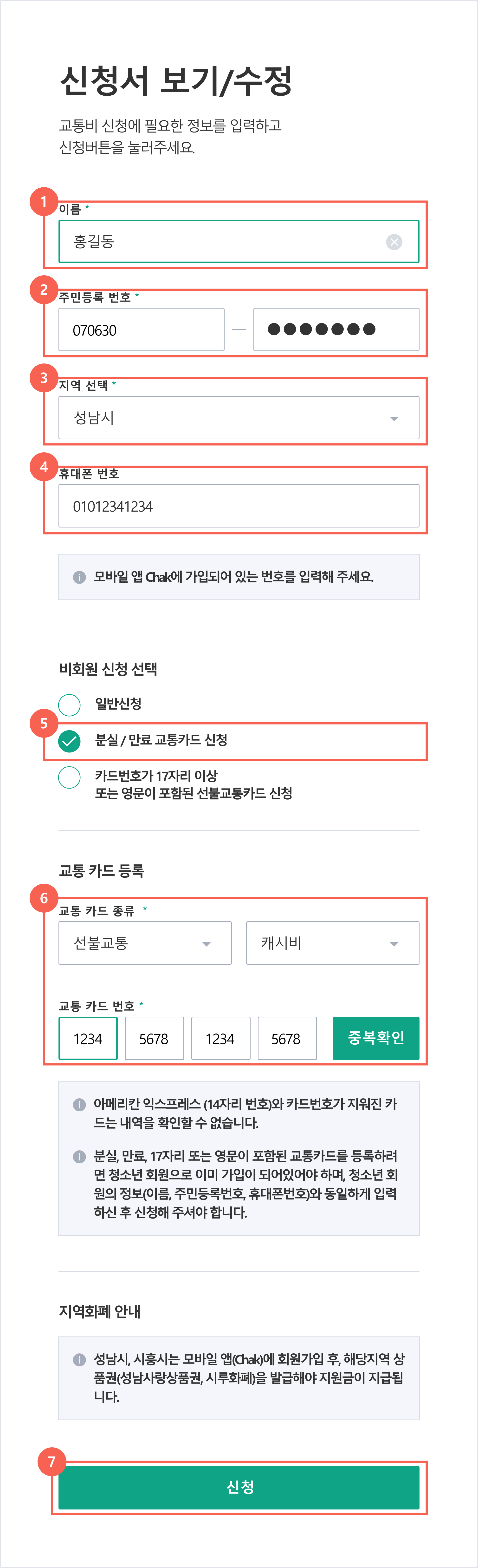
Task: Expand the 캐시비 card brand dropdown
Action: (333, 943)
